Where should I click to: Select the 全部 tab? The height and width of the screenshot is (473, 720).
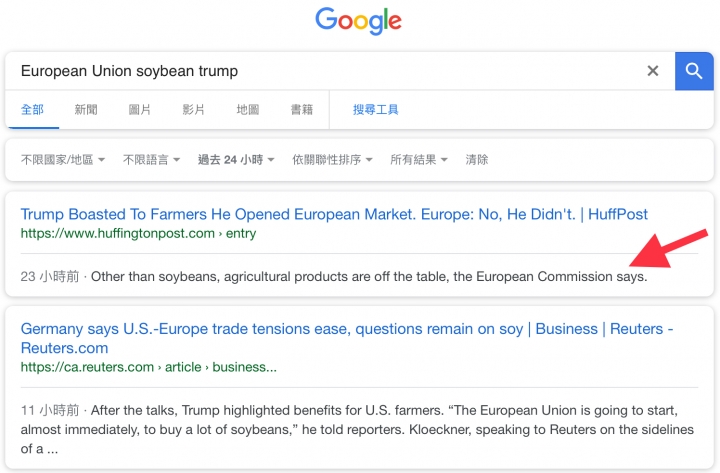pyautogui.click(x=32, y=109)
